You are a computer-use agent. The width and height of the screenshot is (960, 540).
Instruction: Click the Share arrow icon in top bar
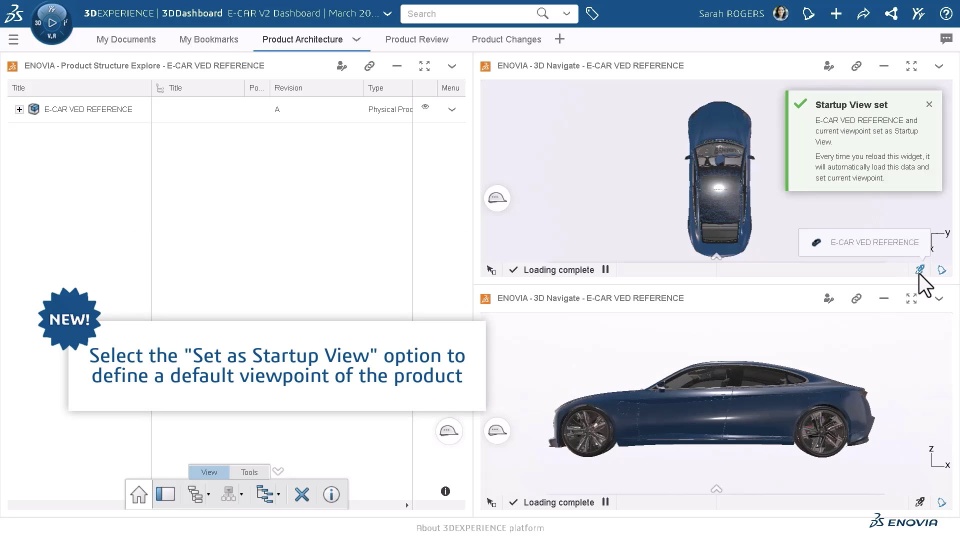click(863, 13)
